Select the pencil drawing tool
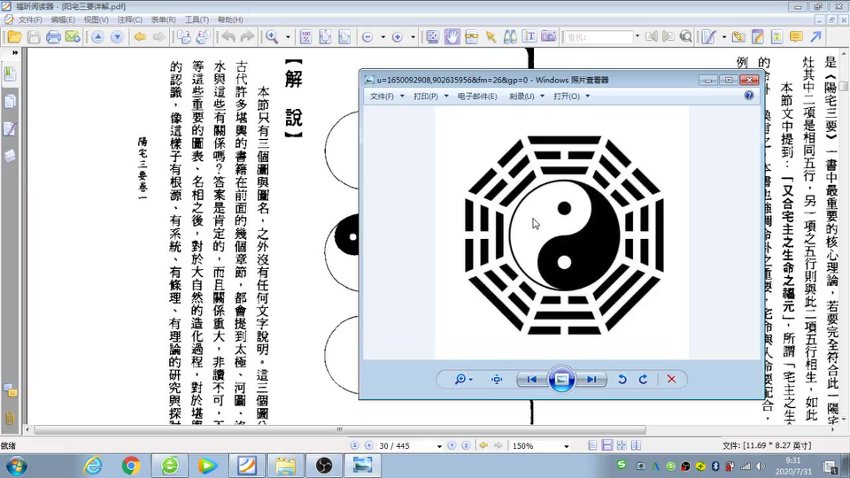 pos(708,37)
